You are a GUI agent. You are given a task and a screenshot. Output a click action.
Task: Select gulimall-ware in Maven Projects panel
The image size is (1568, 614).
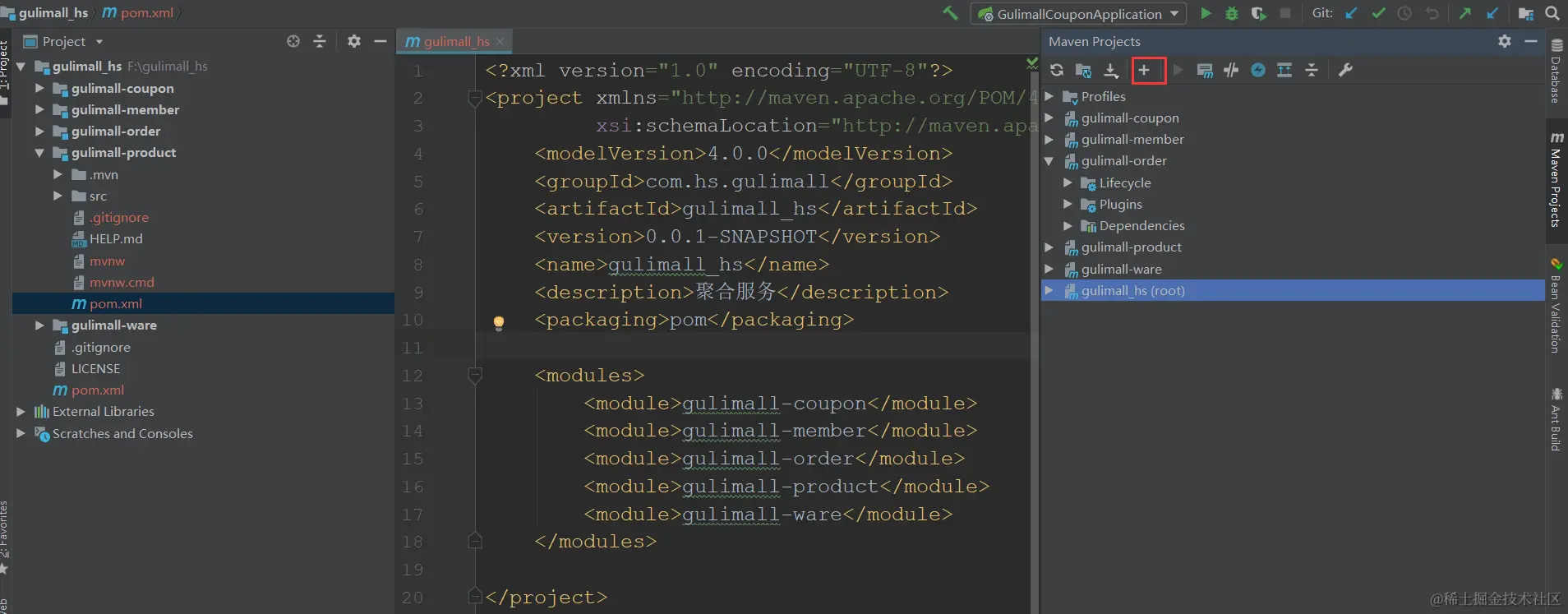pyautogui.click(x=1121, y=269)
